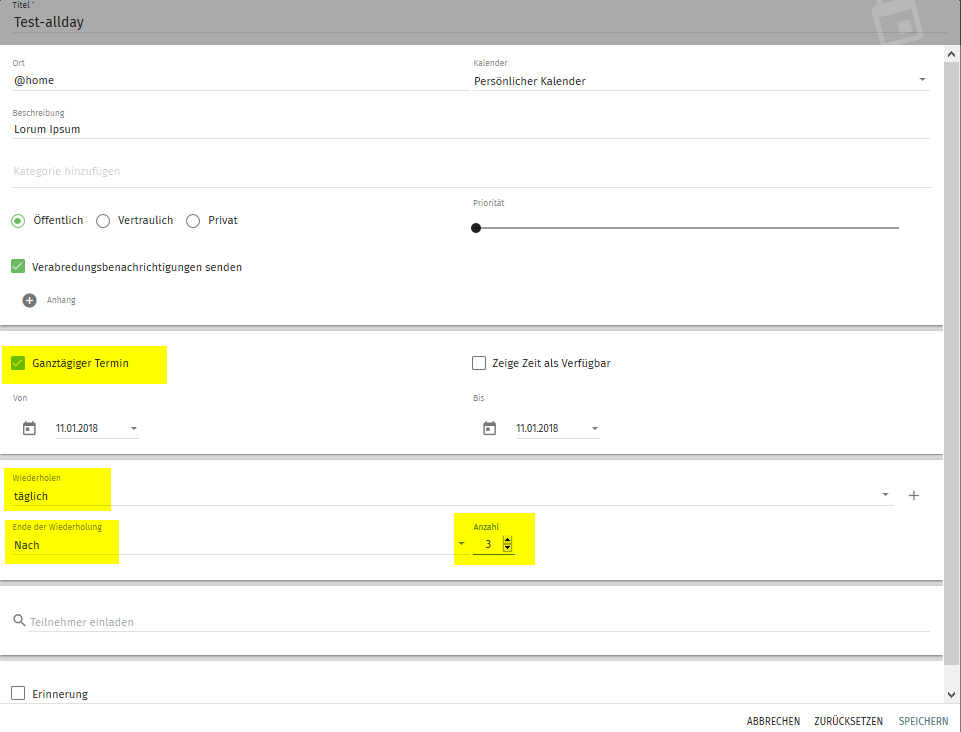Click the add attachment plus icon

pyautogui.click(x=29, y=300)
